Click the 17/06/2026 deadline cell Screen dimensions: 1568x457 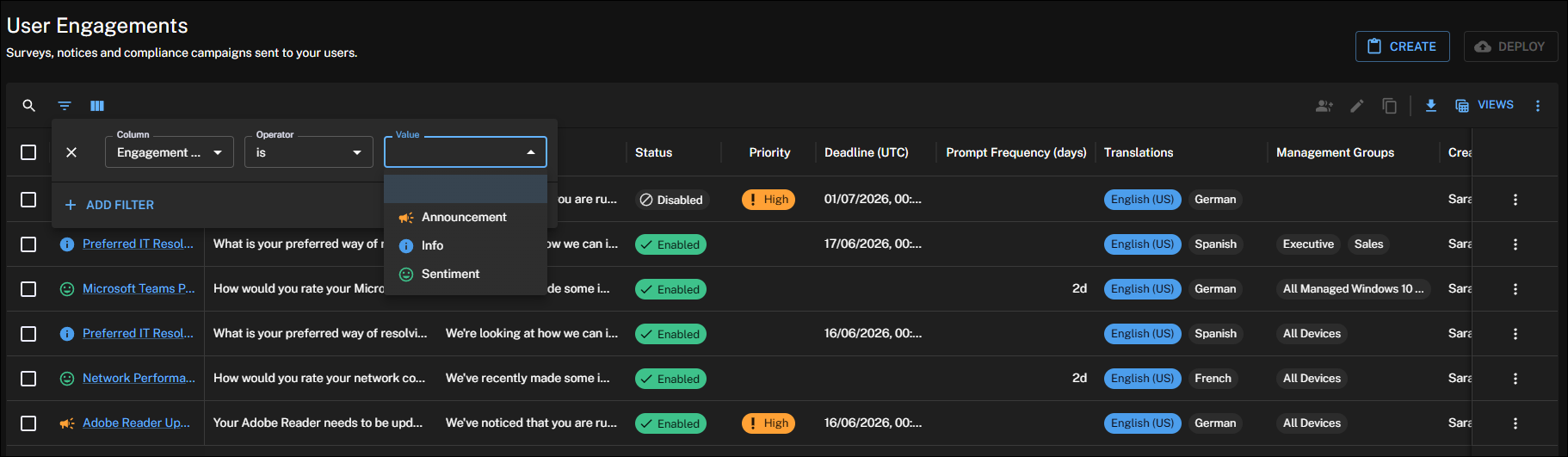(873, 244)
